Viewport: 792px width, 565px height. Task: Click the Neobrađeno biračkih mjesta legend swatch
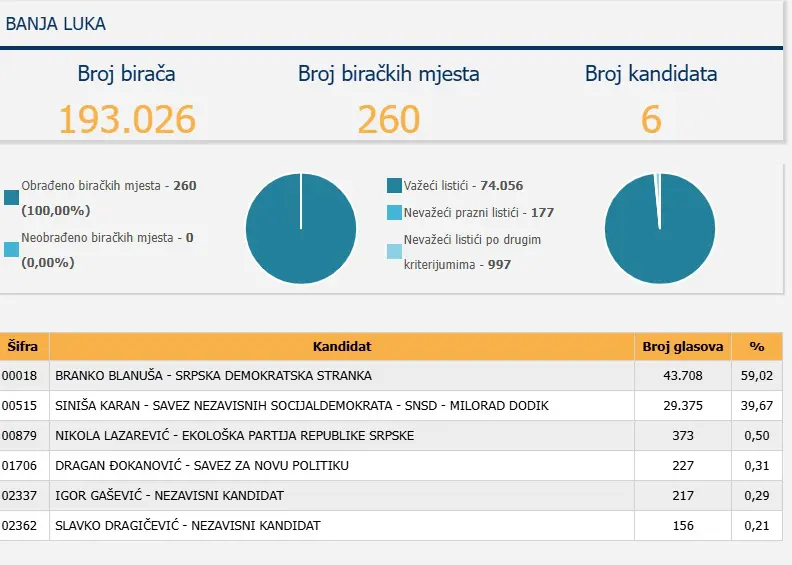11,250
